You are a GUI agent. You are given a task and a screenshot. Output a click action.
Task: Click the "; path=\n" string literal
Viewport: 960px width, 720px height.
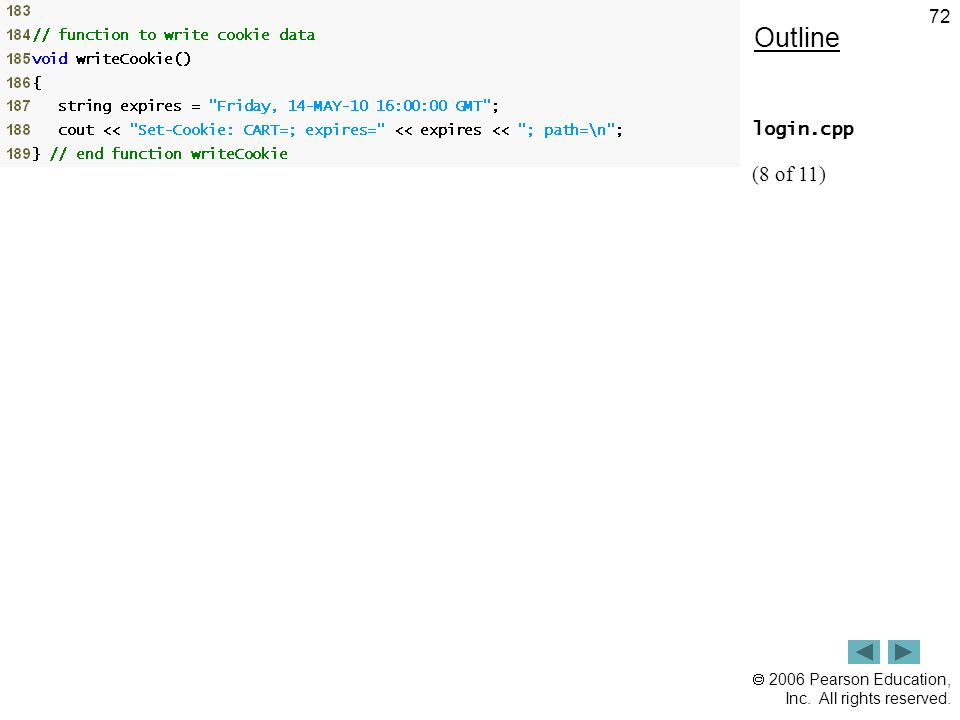pos(566,130)
